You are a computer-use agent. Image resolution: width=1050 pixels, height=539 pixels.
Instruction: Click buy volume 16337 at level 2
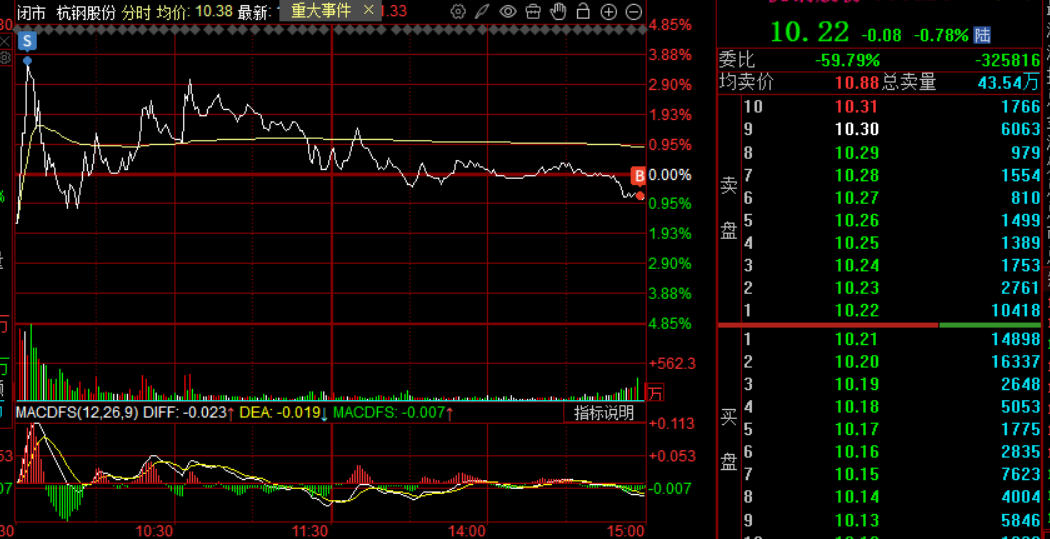point(1015,362)
